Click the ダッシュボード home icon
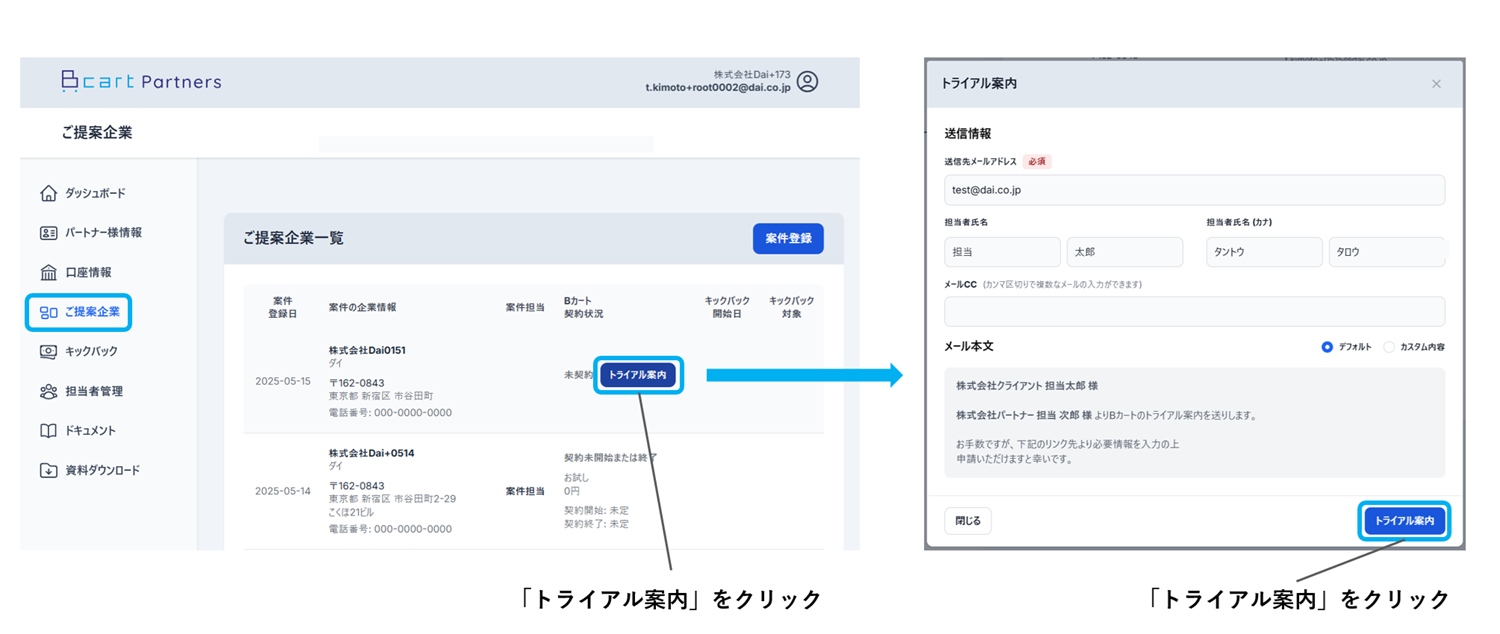 (x=48, y=193)
